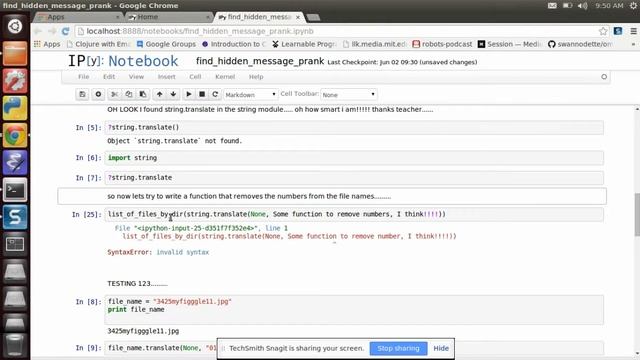Rename notebook via find_hidden_message_prank title
The height and width of the screenshot is (360, 640).
(260, 61)
